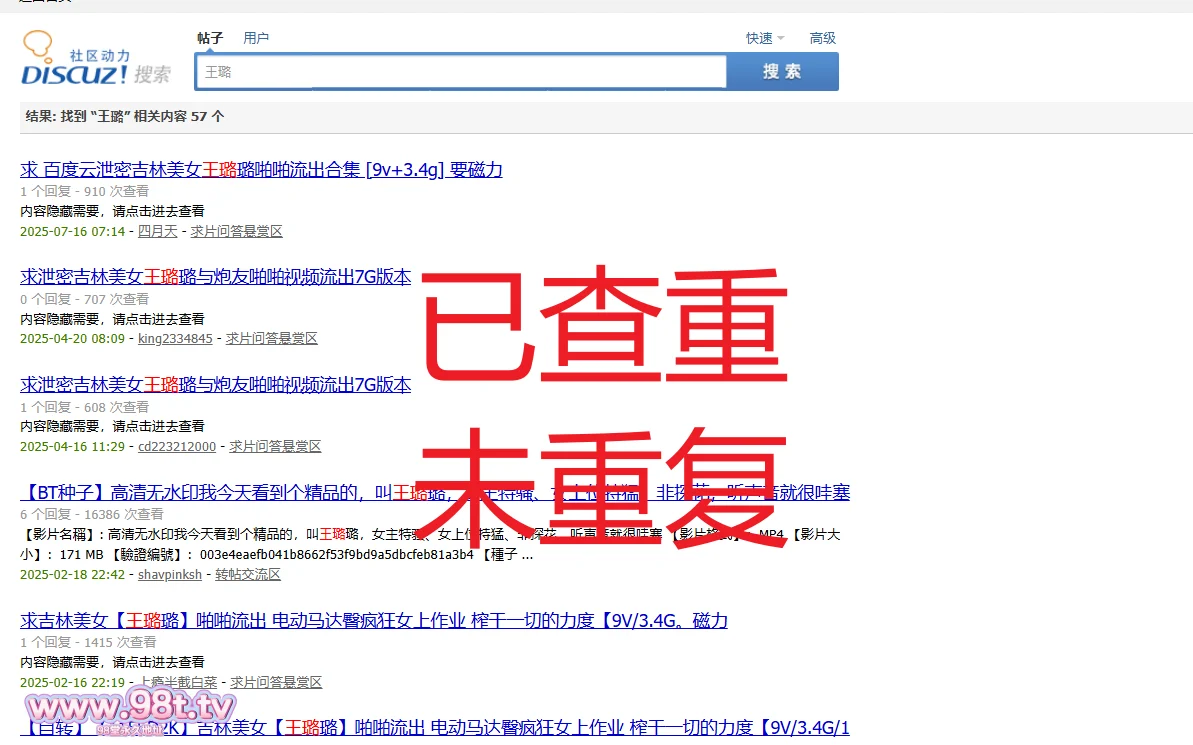Image resolution: width=1193 pixels, height=745 pixels.
Task: Open author profile cd223212000
Action: click(x=177, y=447)
